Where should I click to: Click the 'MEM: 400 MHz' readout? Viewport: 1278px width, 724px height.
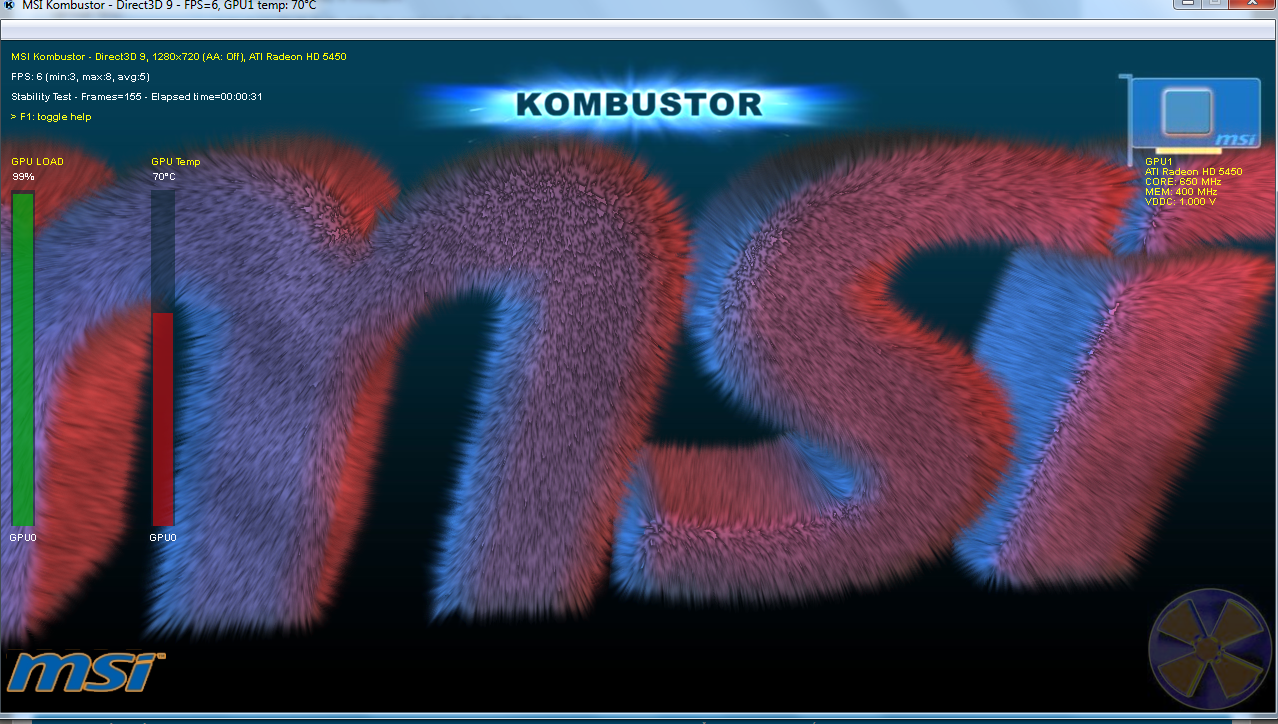click(1181, 192)
